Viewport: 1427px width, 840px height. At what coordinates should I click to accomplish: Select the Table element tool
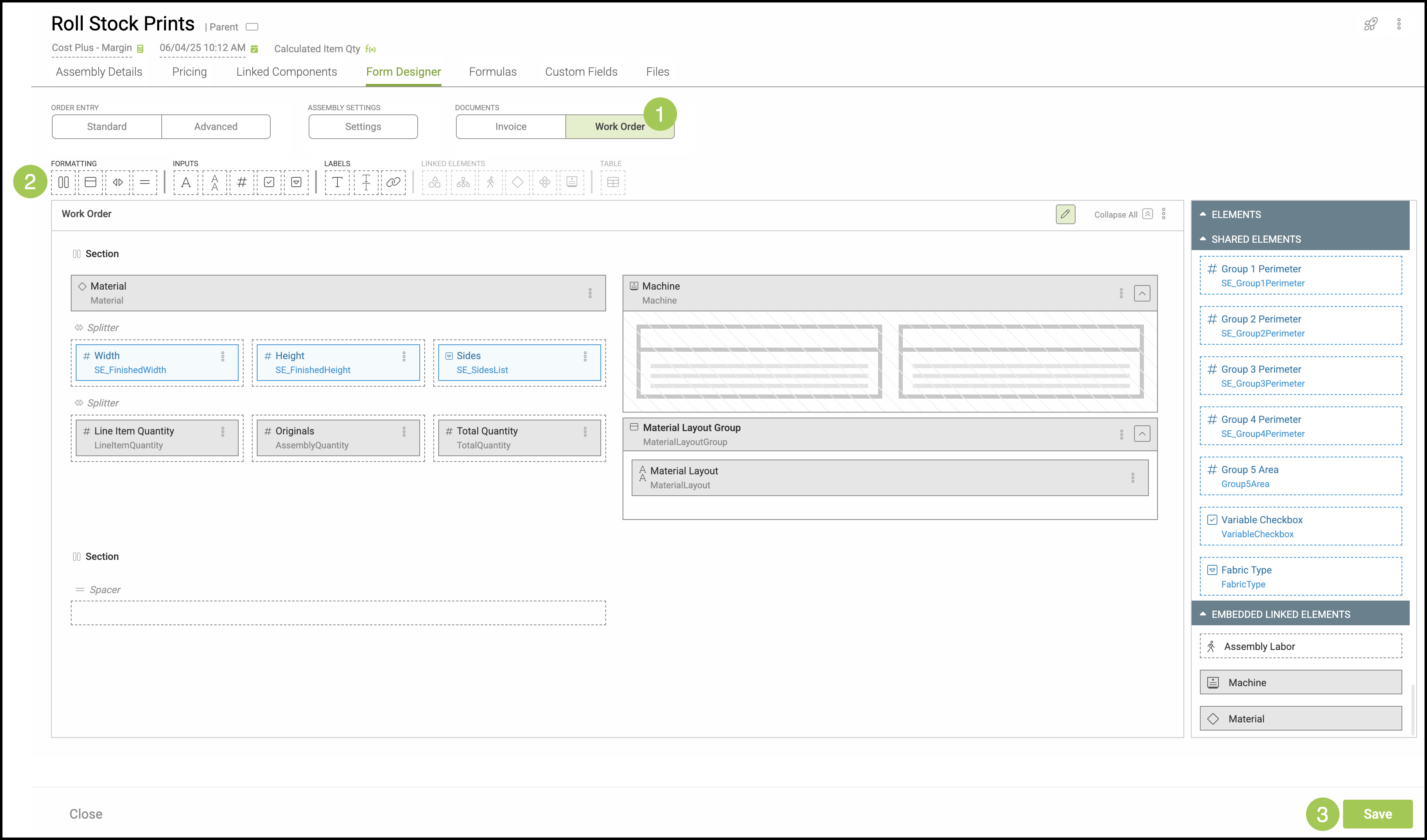tap(613, 182)
